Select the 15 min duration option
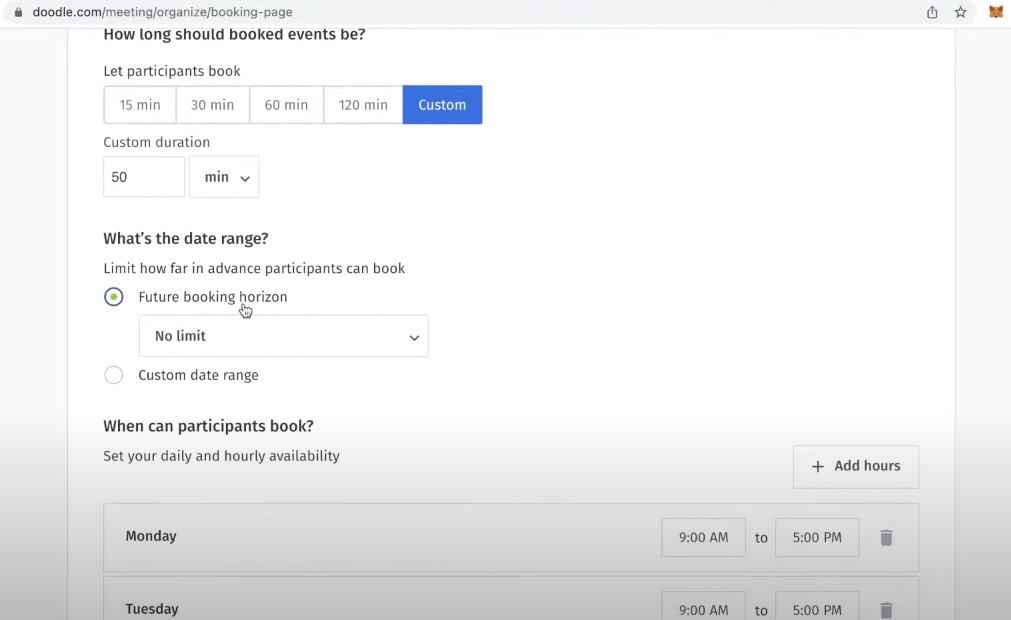 (140, 105)
